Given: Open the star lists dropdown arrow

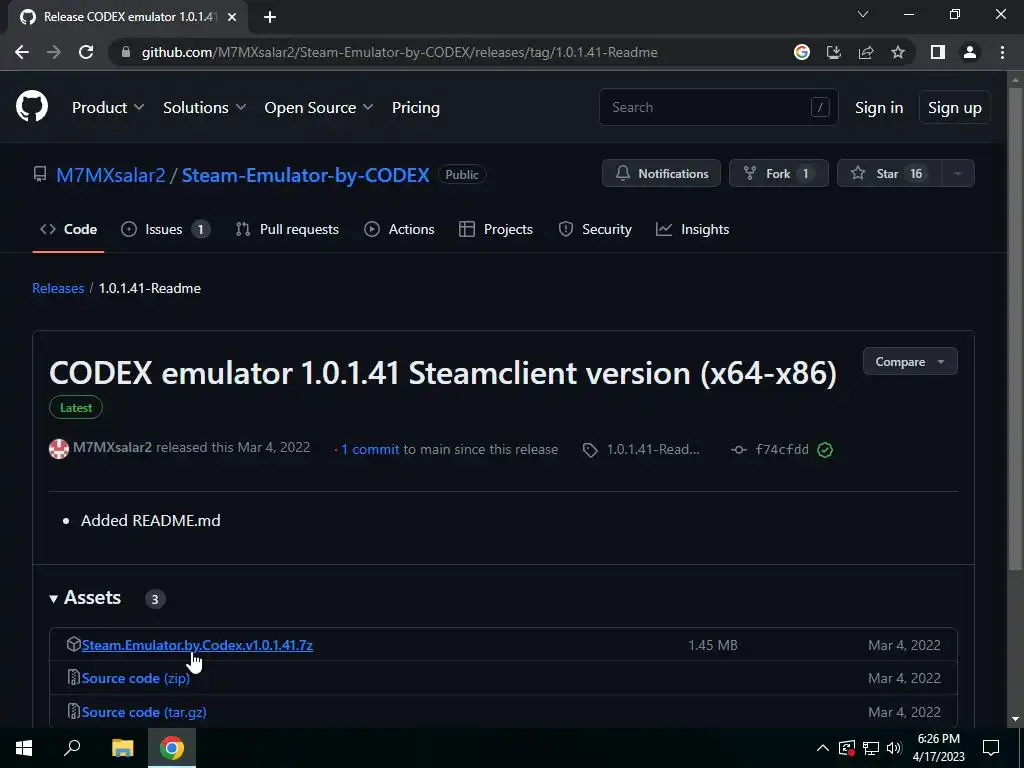Looking at the screenshot, I should click(957, 173).
